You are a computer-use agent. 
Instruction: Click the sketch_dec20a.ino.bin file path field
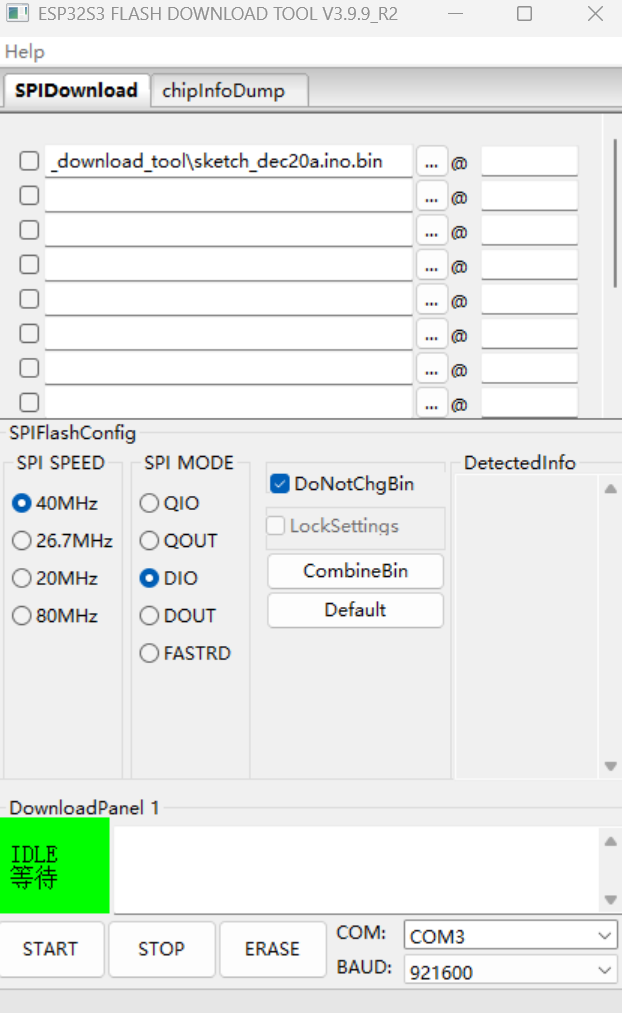(x=229, y=161)
